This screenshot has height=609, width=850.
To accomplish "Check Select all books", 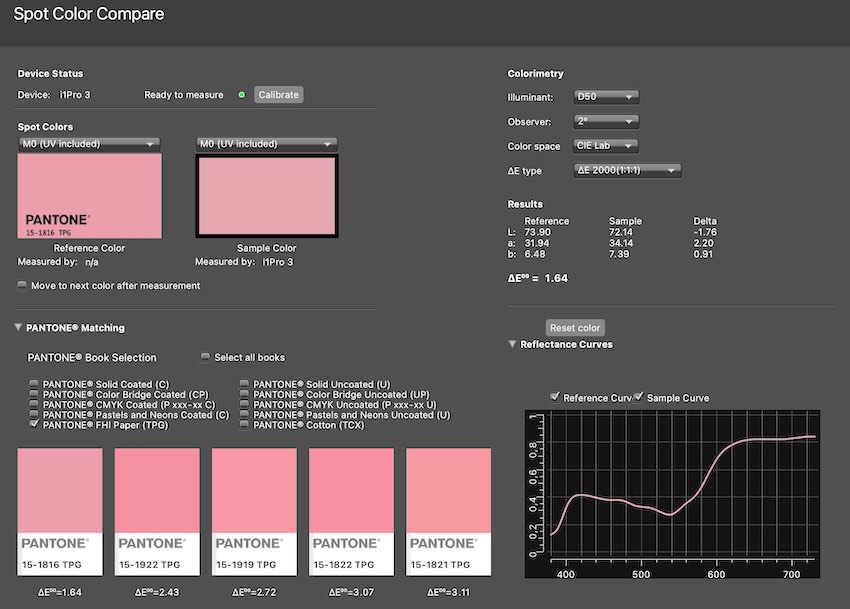I will [205, 357].
